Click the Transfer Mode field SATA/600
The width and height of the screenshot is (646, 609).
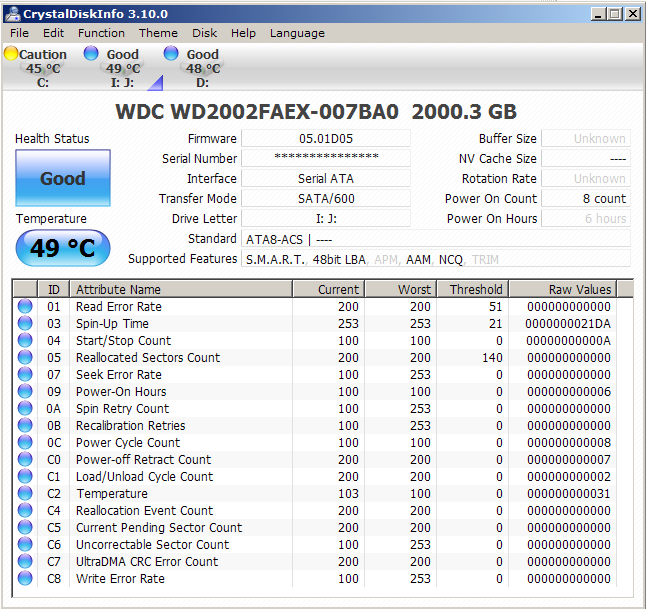click(x=325, y=199)
